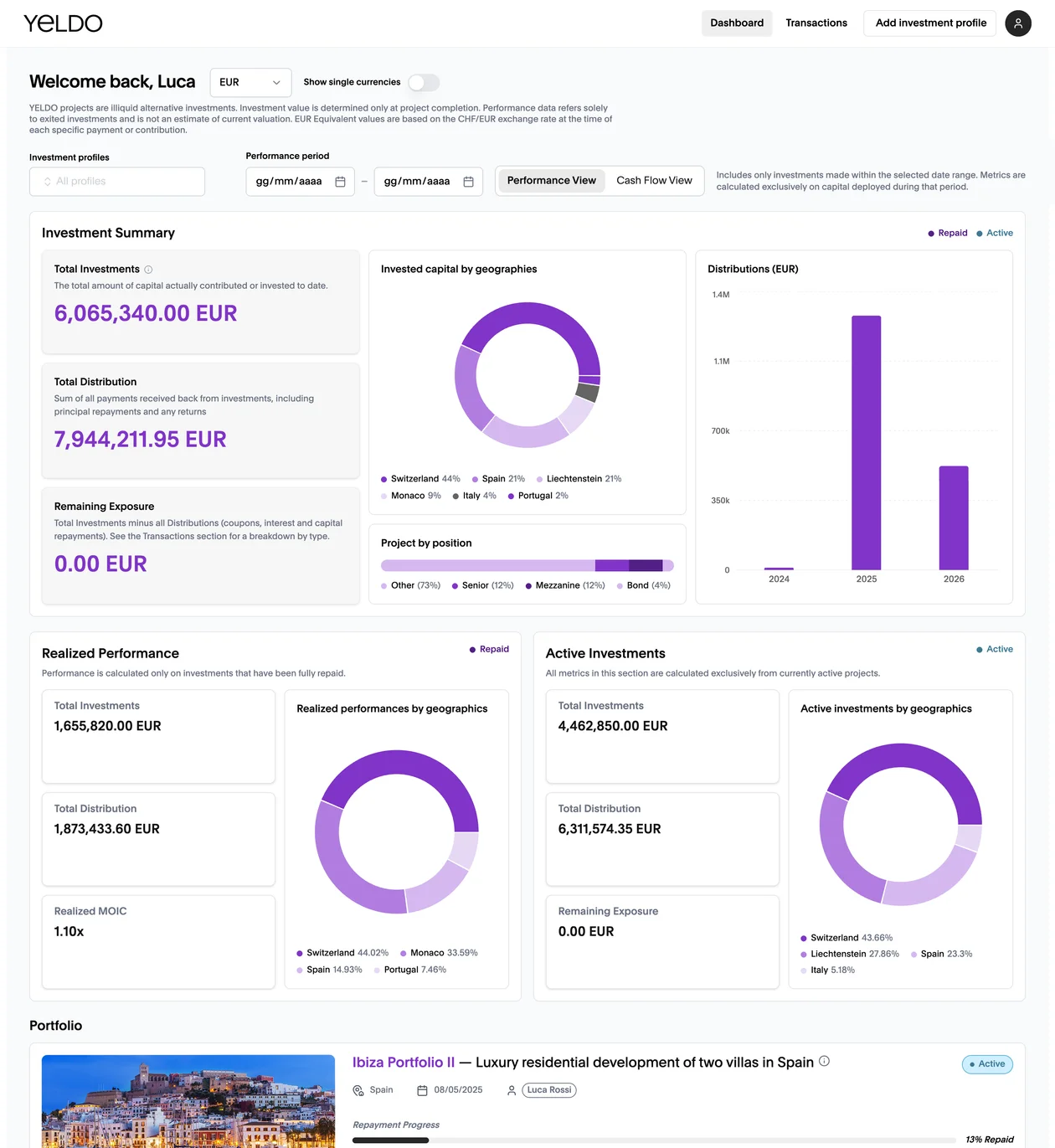Click Switzerland 44.02% legend entry
Screen dimensions: 1055x1148
342,953
